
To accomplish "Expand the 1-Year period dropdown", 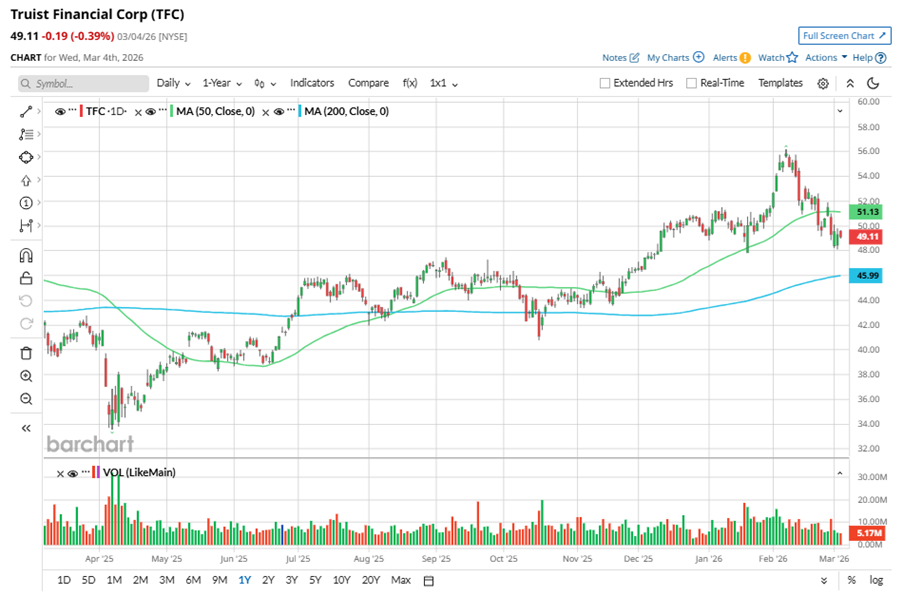I will pyautogui.click(x=222, y=83).
